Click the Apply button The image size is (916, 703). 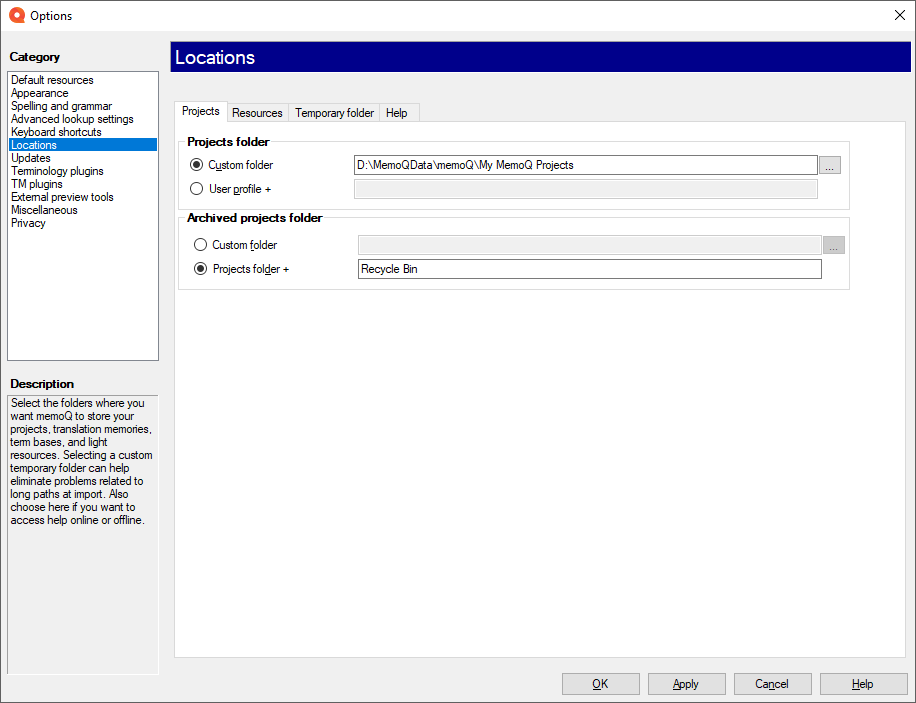point(686,684)
